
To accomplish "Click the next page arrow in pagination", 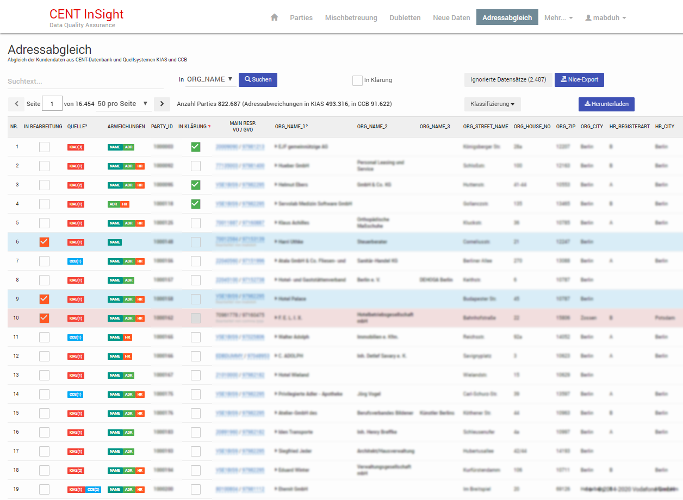I will pyautogui.click(x=160, y=103).
